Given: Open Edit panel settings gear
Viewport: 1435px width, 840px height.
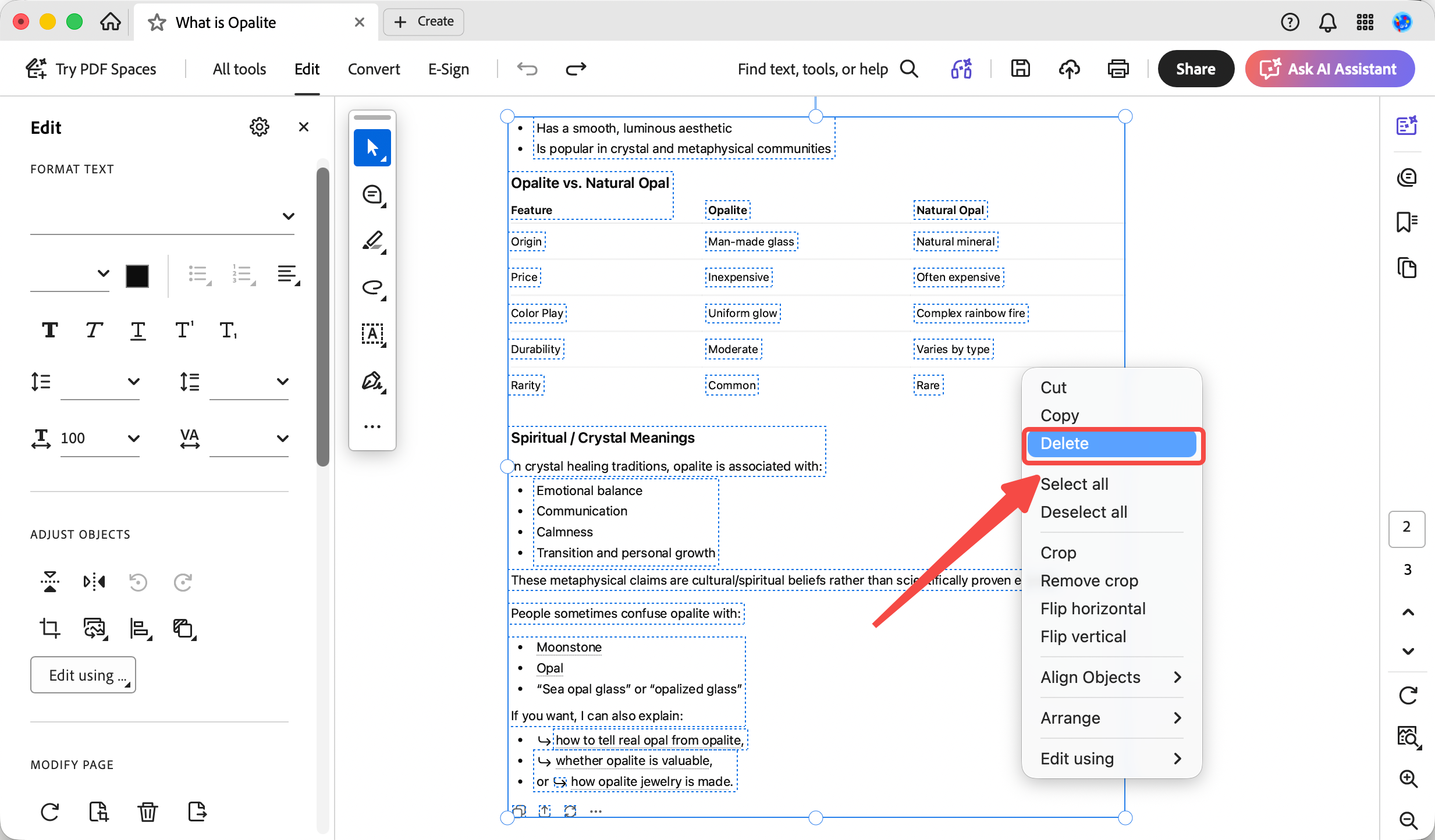Looking at the screenshot, I should (260, 127).
